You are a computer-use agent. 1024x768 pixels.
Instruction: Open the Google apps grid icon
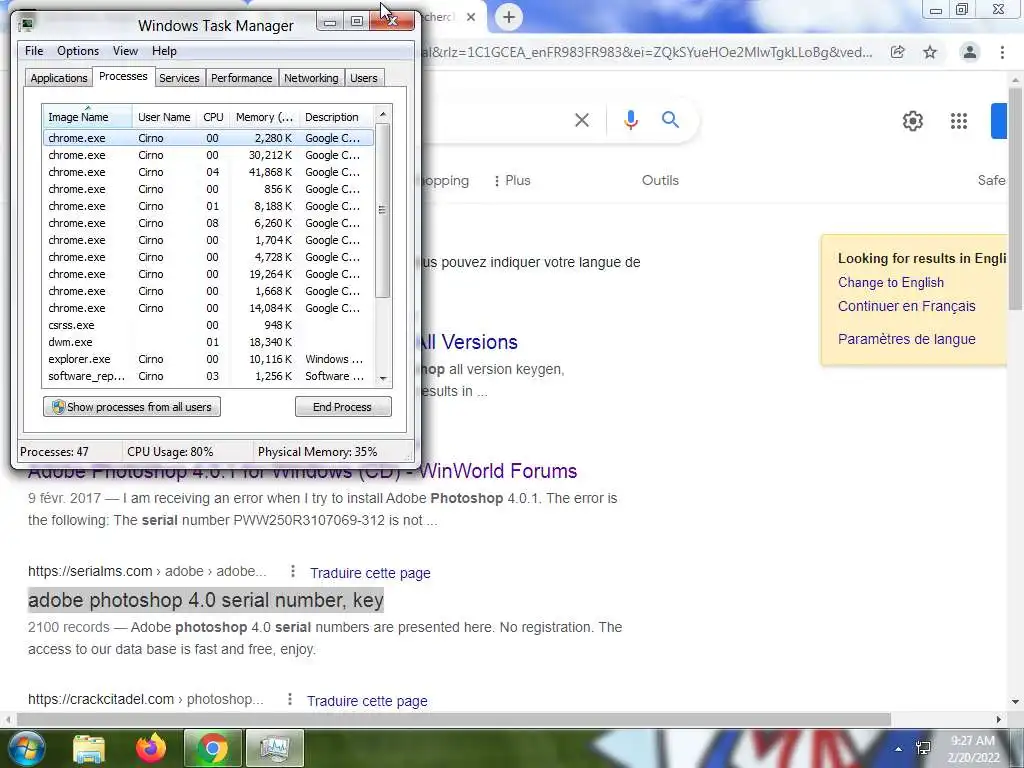[x=959, y=121]
